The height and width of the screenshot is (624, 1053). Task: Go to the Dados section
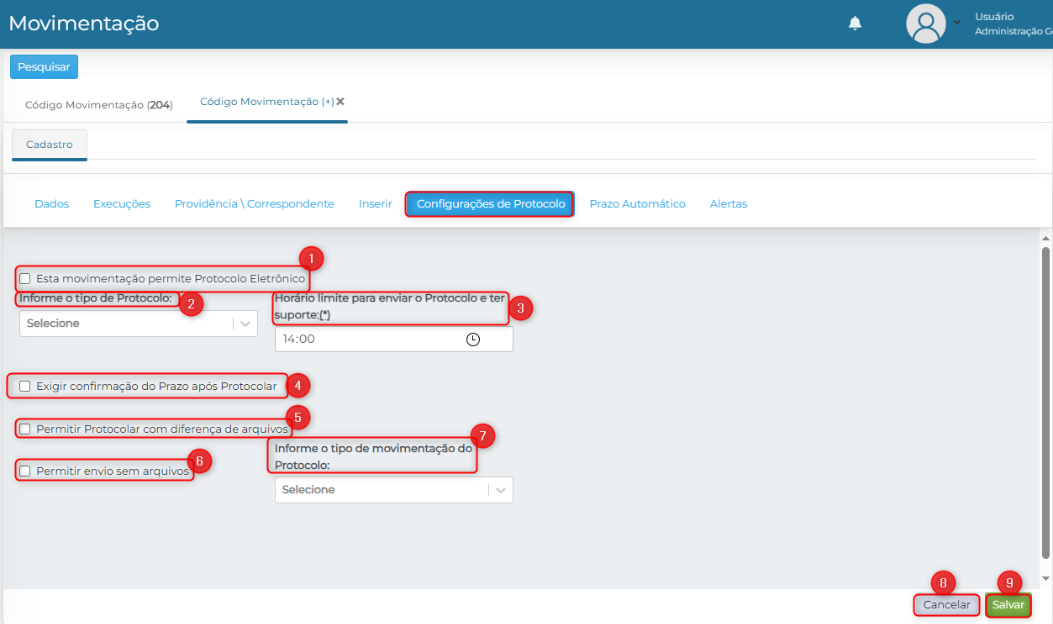tap(52, 204)
